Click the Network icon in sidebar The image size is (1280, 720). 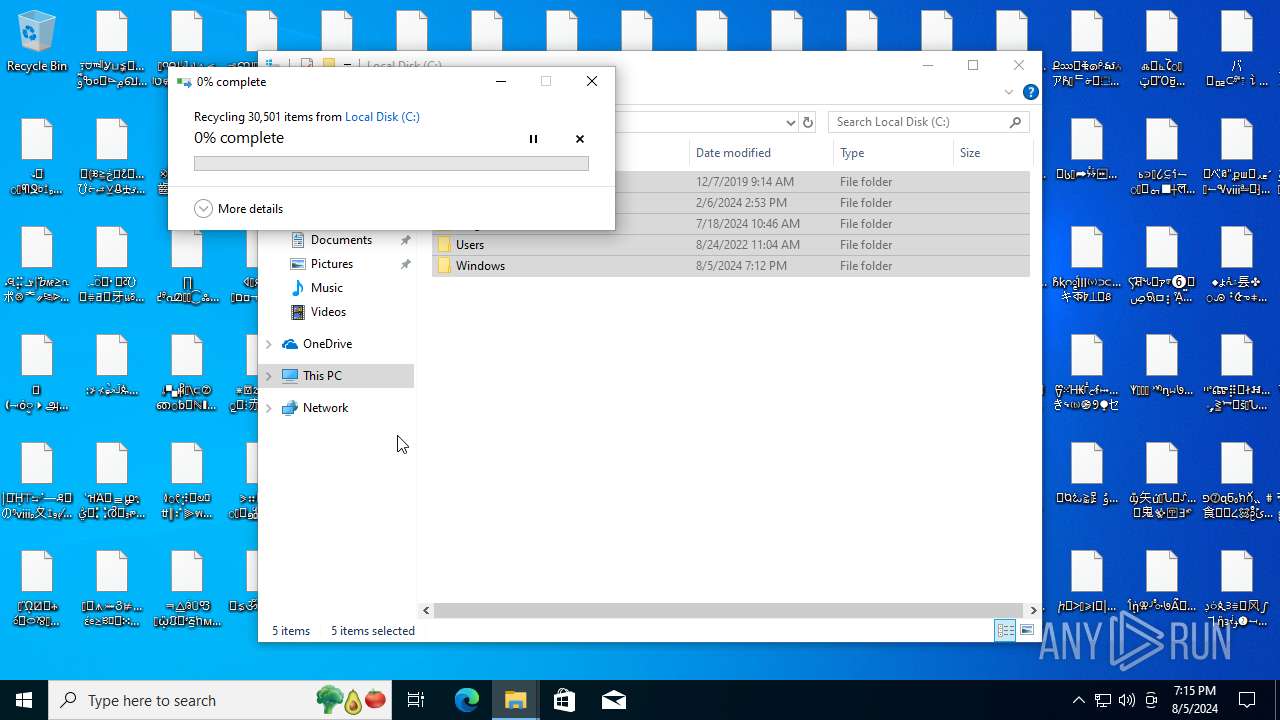pyautogui.click(x=290, y=408)
